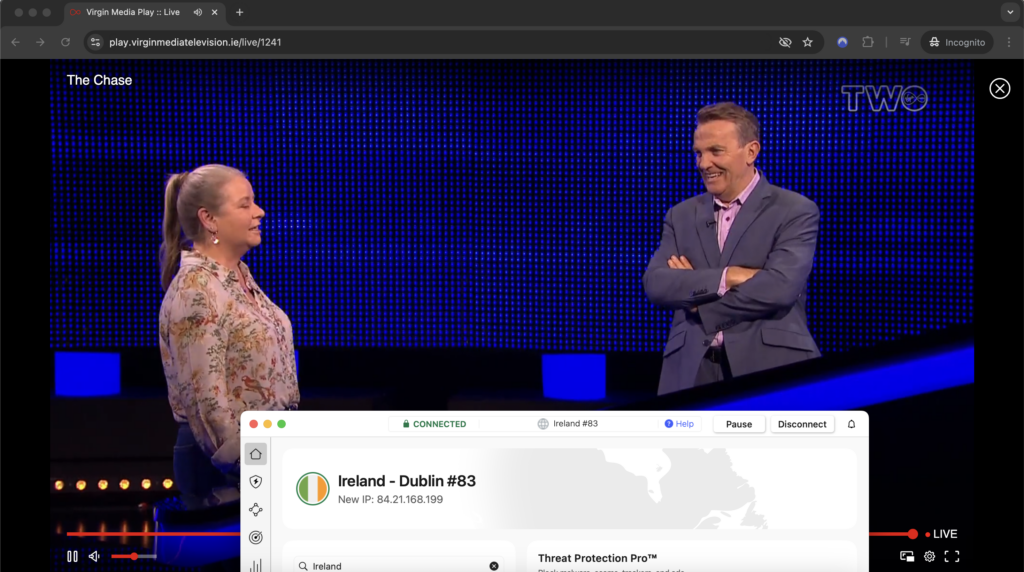View site information in address bar
The image size is (1024, 572).
(x=95, y=42)
